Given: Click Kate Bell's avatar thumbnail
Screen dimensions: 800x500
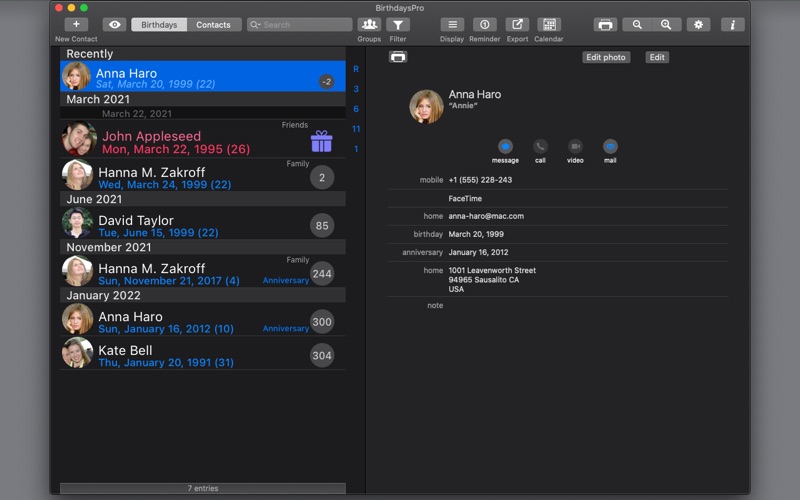Looking at the screenshot, I should click(x=77, y=353).
